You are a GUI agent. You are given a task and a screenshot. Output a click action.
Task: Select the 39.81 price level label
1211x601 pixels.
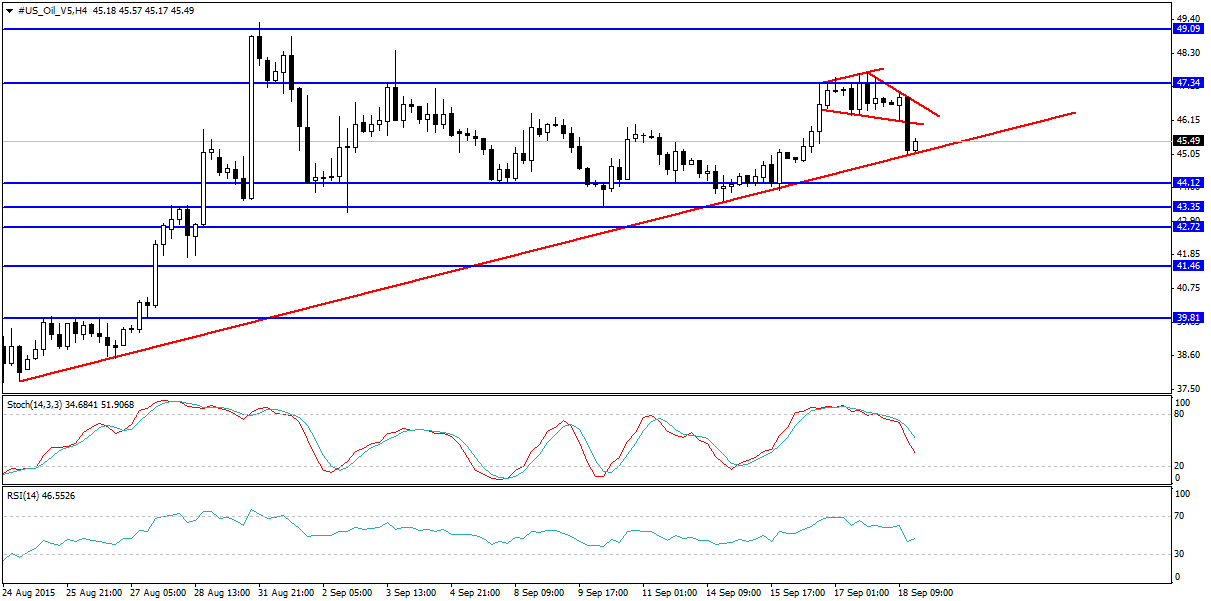[1188, 318]
